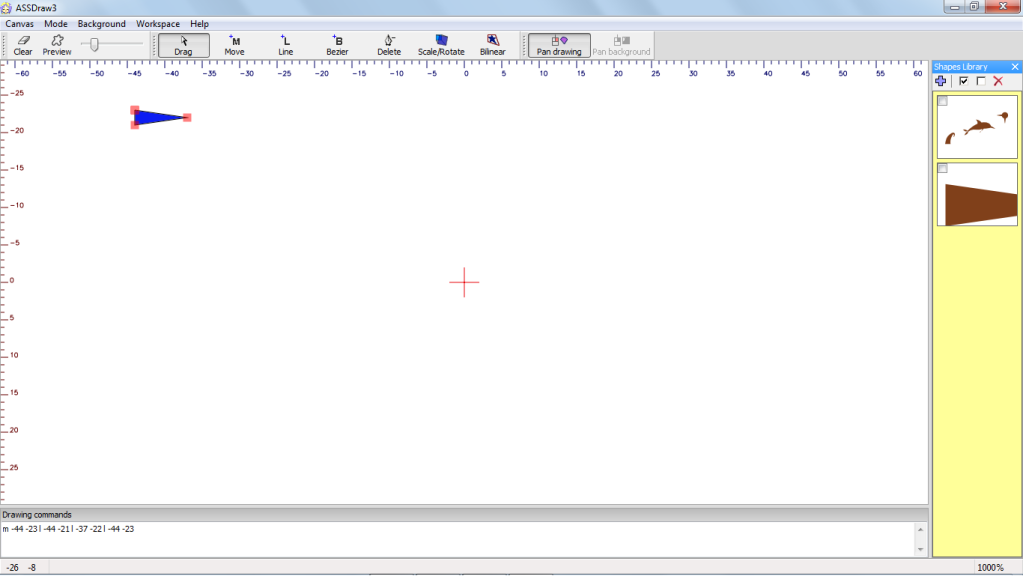Select the Bezier curve tool
This screenshot has width=1023, height=576.
(x=337, y=45)
